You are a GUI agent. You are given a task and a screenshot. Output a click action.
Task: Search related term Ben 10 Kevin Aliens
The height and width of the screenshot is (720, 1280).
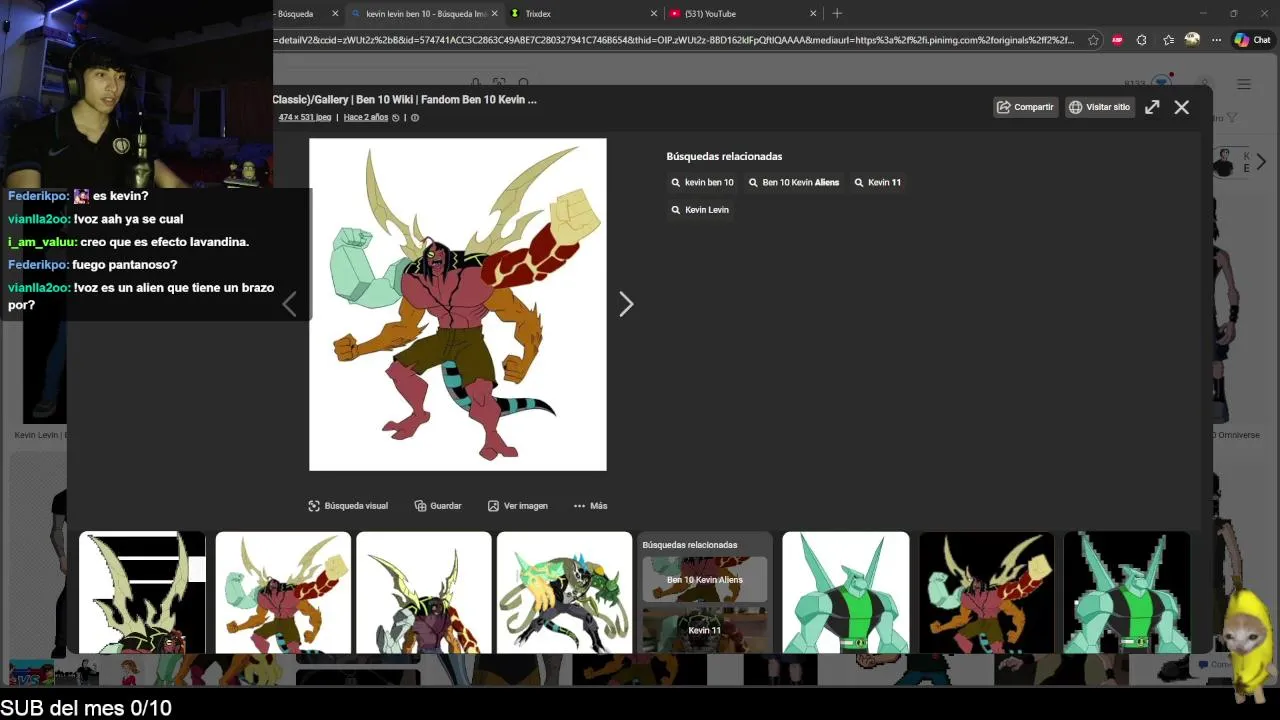(794, 183)
